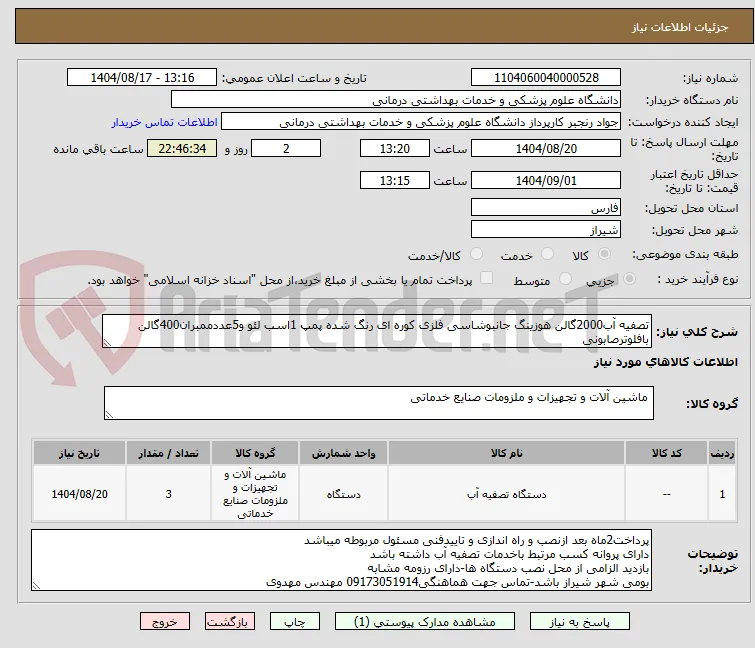Image resolution: width=755 pixels, height=648 pixels.
Task: Select the کالا/خدمت radio button
Action: (476, 254)
